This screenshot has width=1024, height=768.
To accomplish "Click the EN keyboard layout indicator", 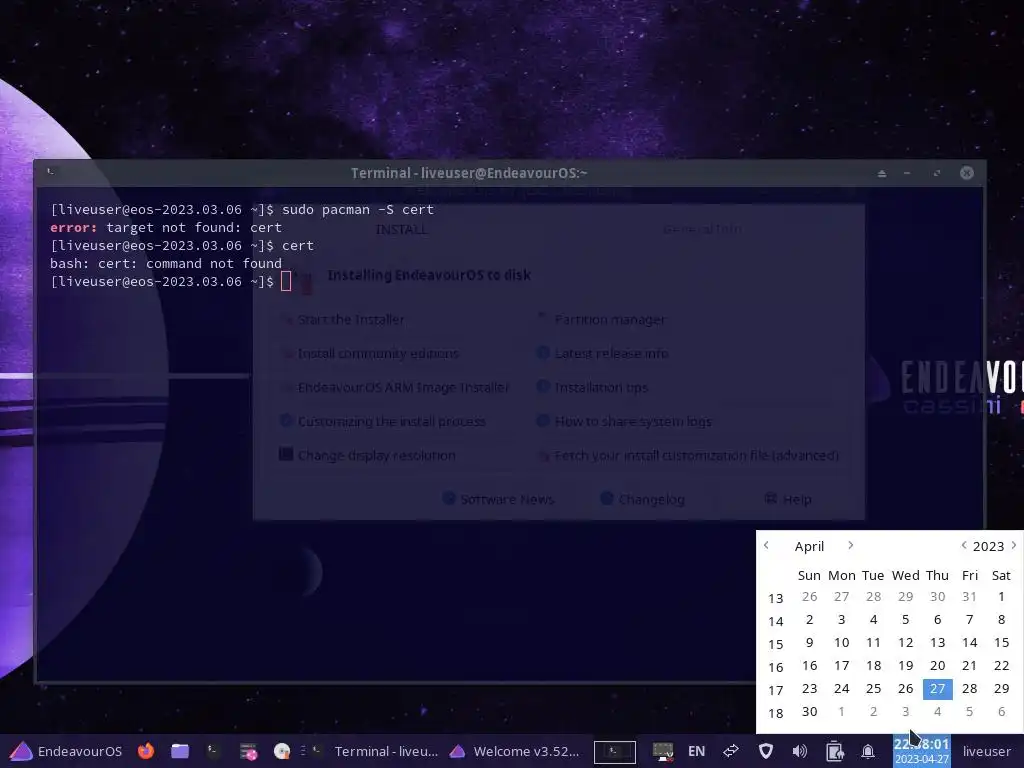I will click(x=697, y=751).
